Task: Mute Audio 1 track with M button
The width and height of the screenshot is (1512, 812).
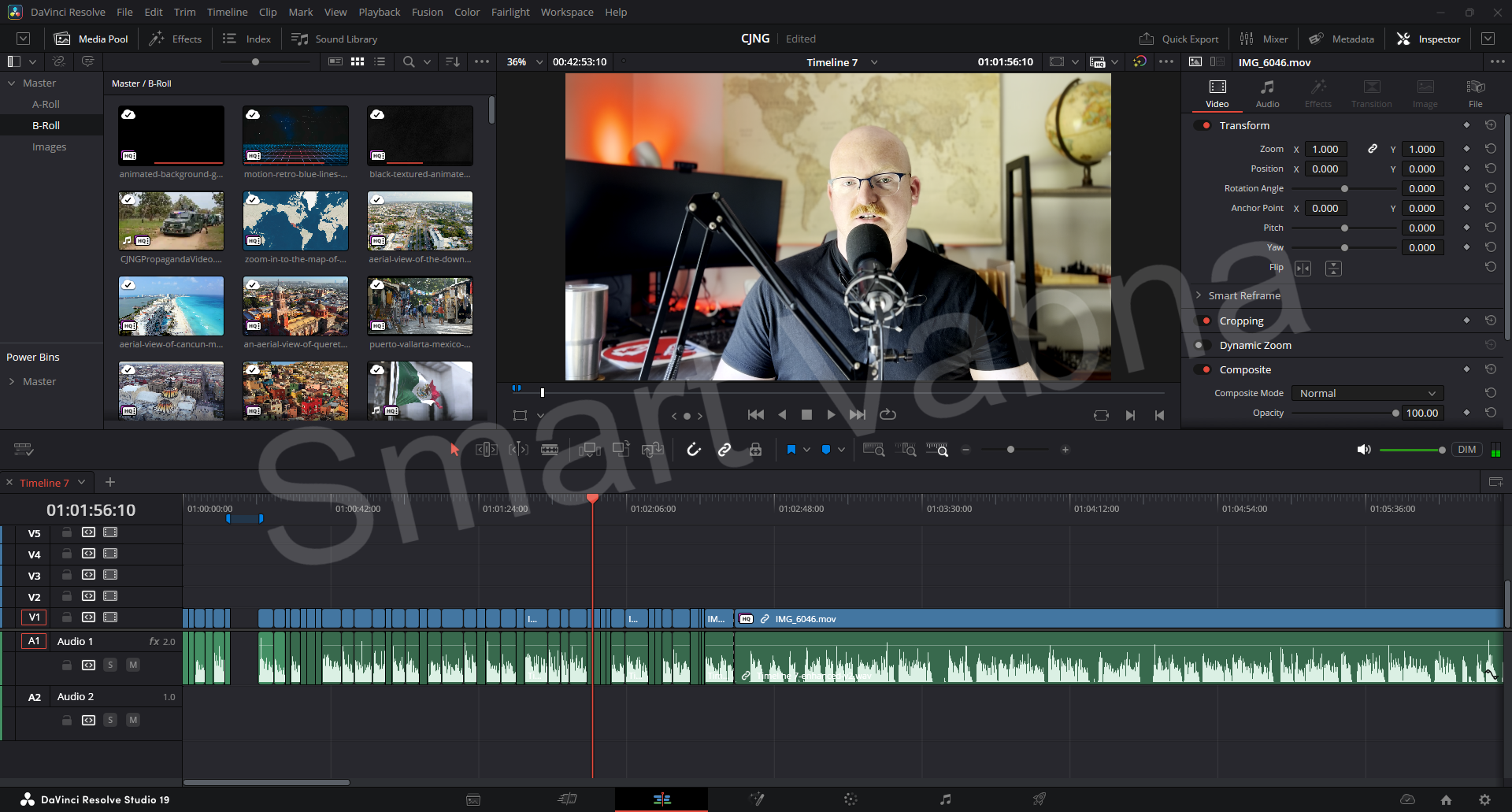Action: click(133, 665)
